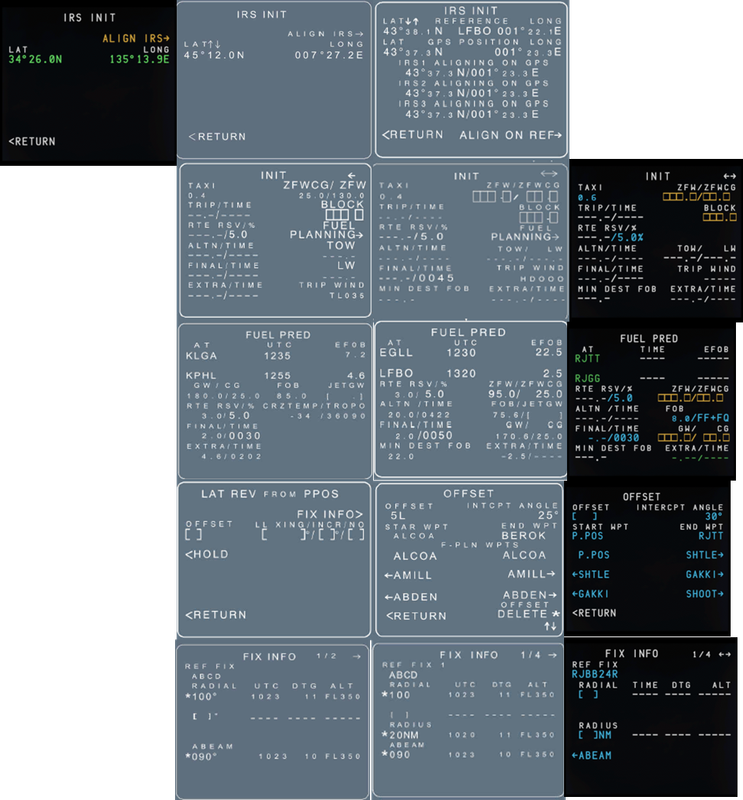Select empty RADIAL brackets on black FIX INFO page

(588, 694)
